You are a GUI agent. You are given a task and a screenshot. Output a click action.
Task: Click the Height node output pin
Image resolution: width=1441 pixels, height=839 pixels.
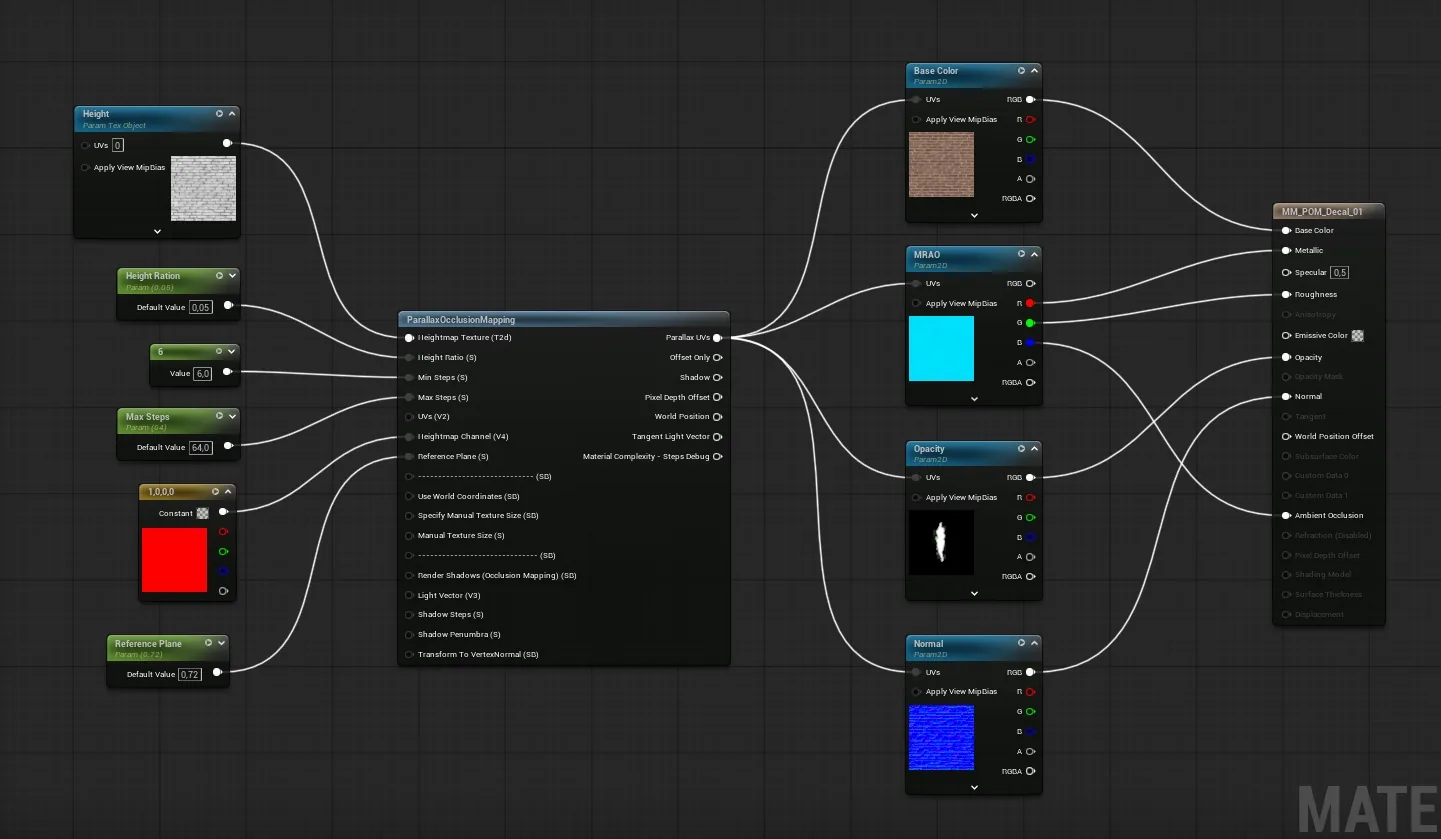228,144
